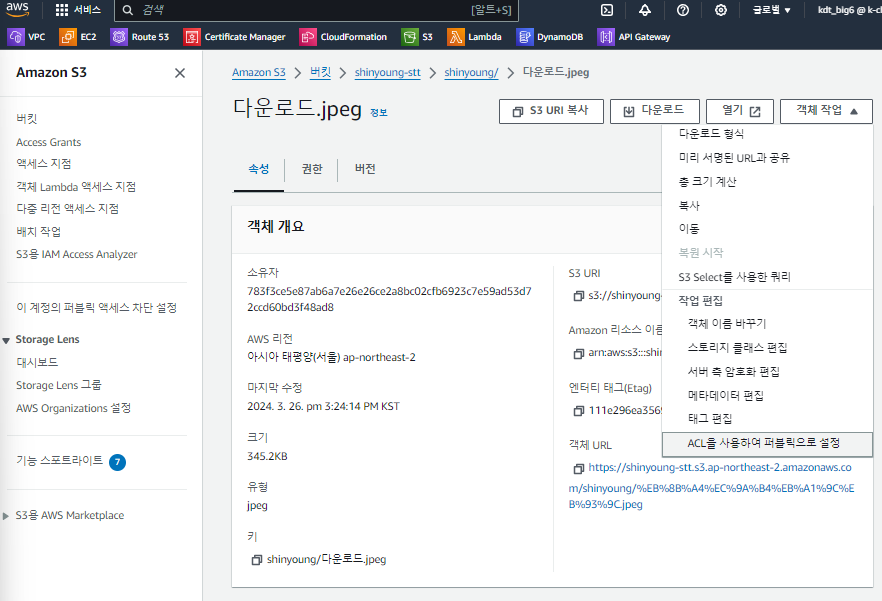Image resolution: width=882 pixels, height=601 pixels.
Task: Copy the Amazon resource name ARN icon
Action: pyautogui.click(x=578, y=354)
